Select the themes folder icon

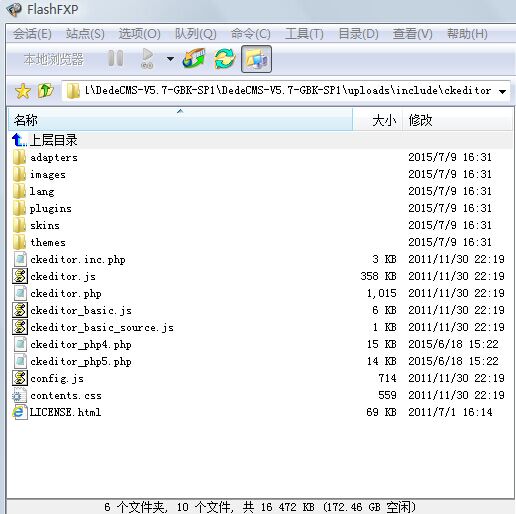[19, 242]
